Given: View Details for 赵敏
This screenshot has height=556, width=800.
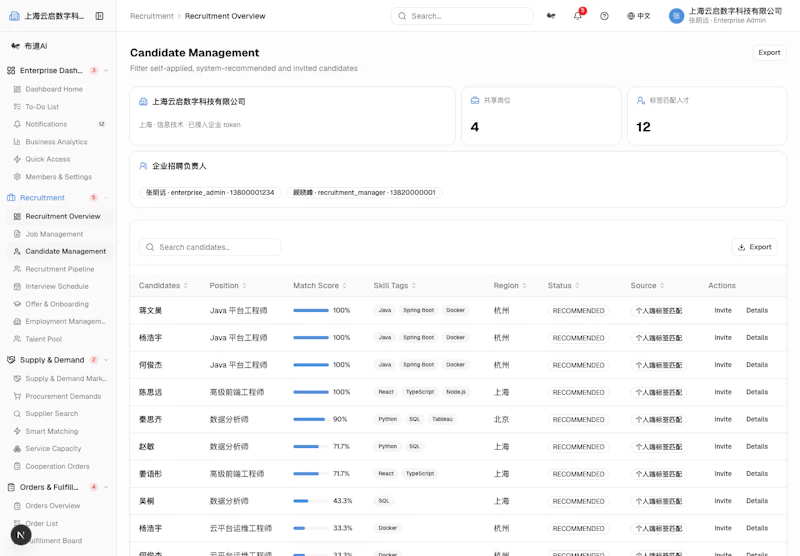Looking at the screenshot, I should click(x=757, y=446).
